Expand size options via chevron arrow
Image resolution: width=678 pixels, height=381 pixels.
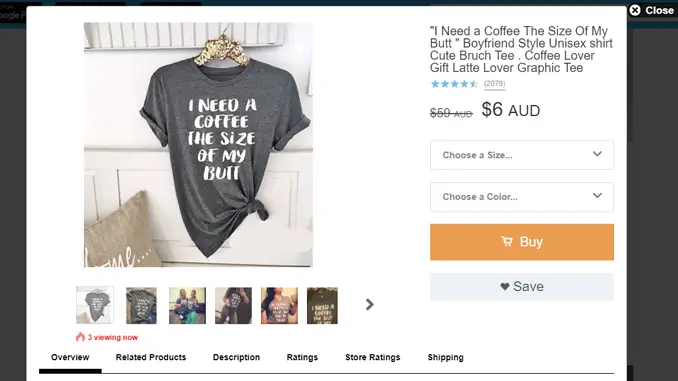coord(597,154)
